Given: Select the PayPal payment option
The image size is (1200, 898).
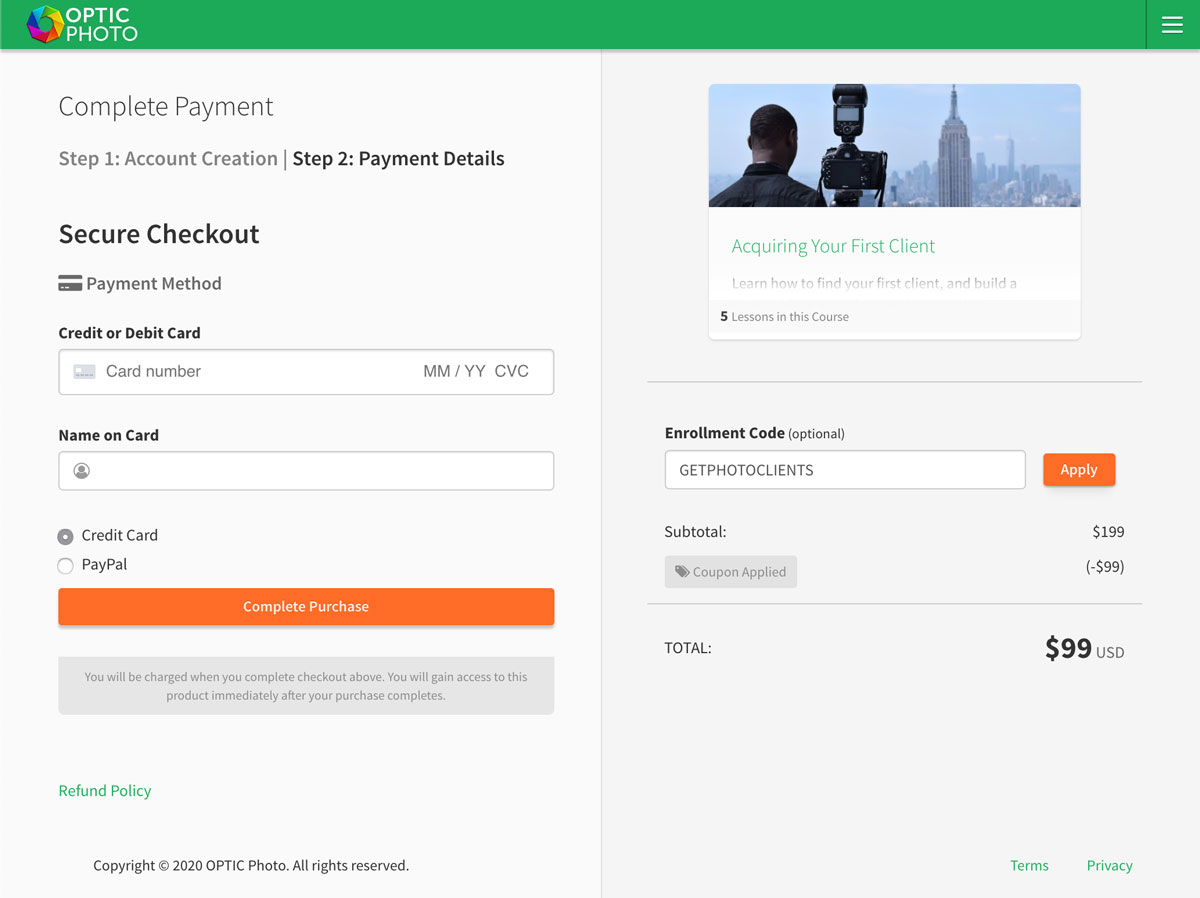Looking at the screenshot, I should [x=66, y=566].
